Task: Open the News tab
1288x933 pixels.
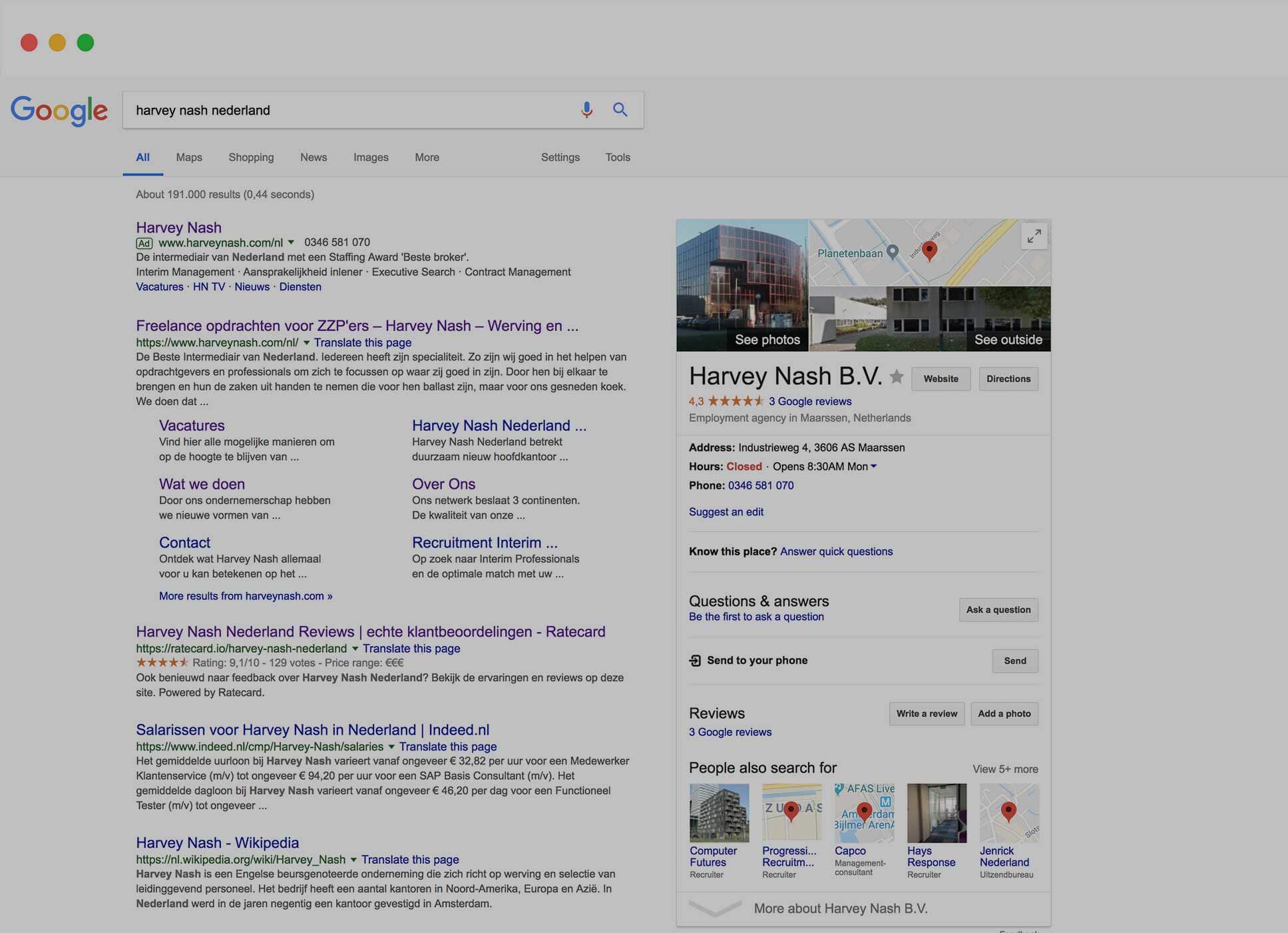Action: (x=314, y=158)
